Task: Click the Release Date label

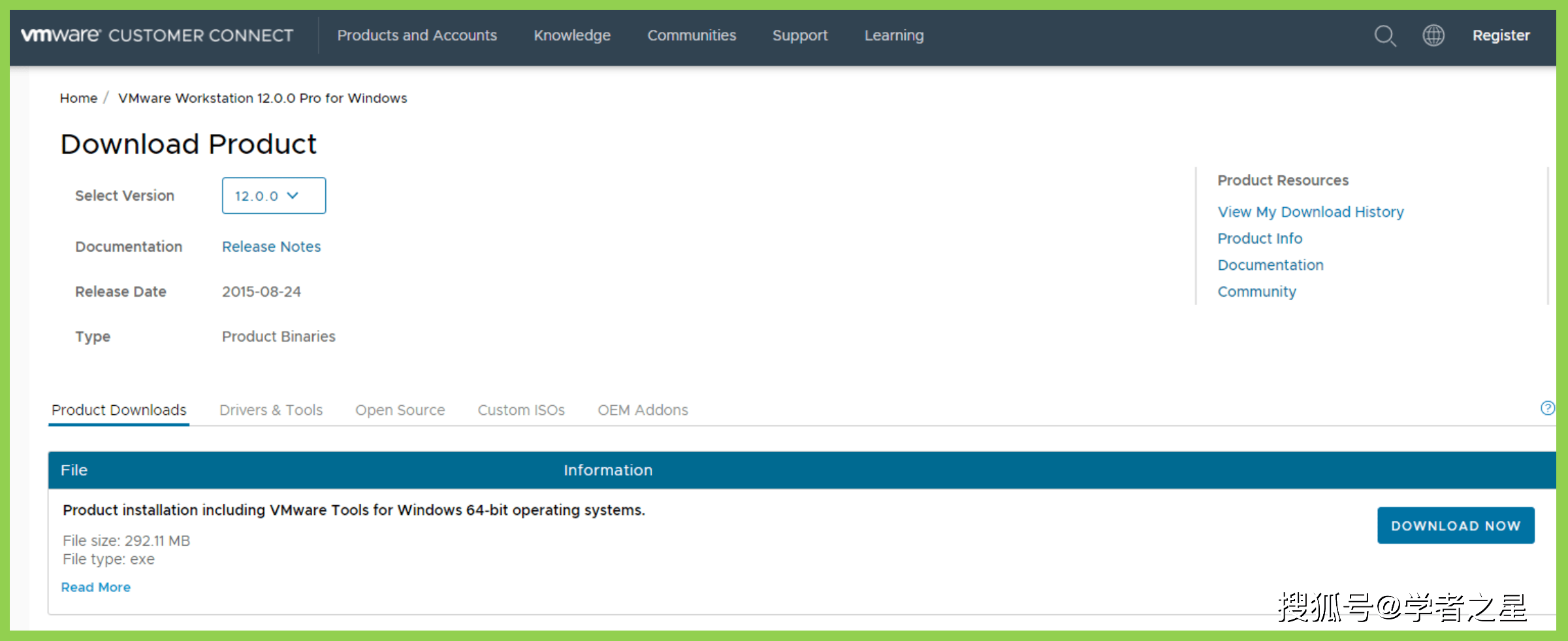Action: click(121, 291)
